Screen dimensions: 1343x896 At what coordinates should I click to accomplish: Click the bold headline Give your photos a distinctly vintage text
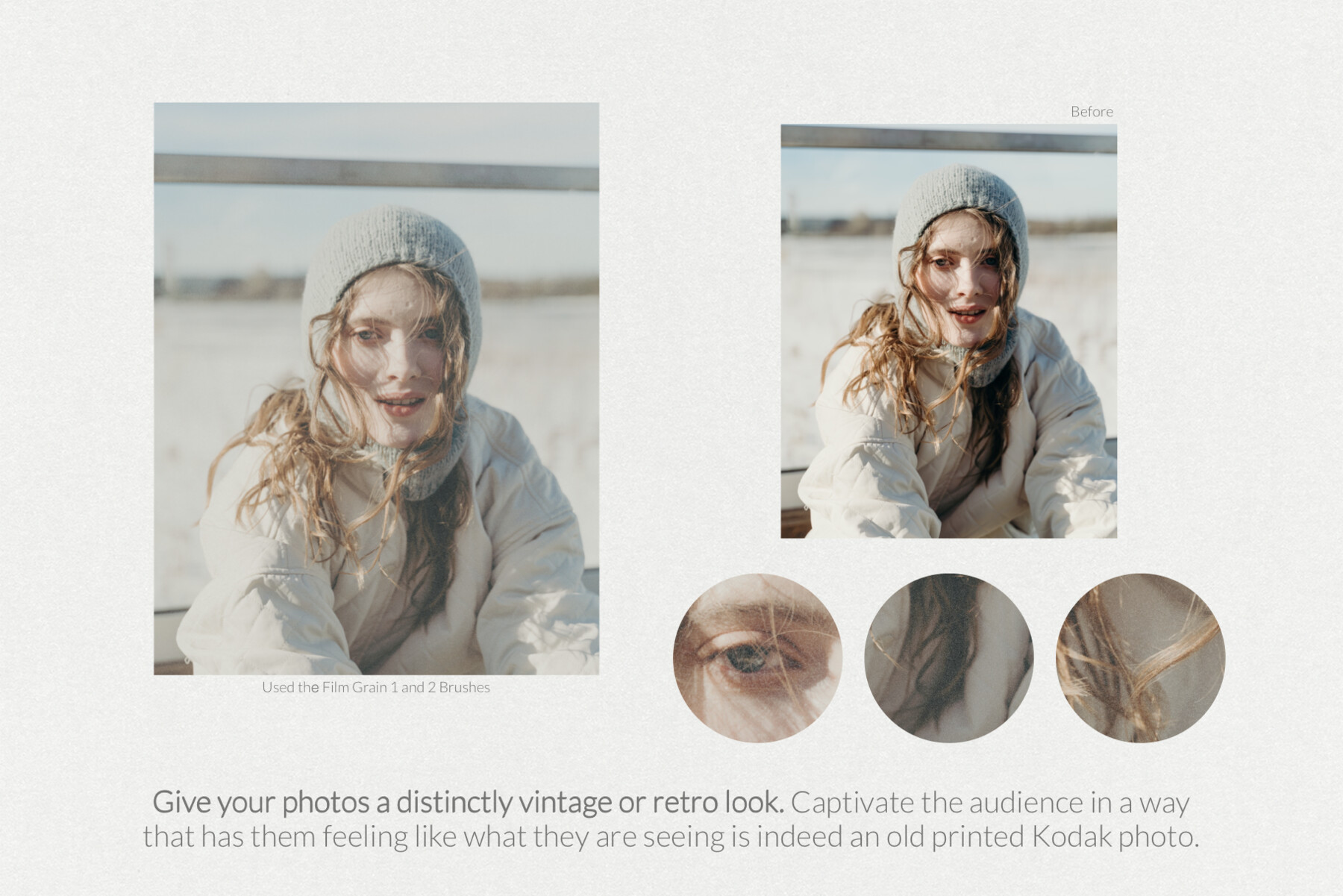(470, 804)
